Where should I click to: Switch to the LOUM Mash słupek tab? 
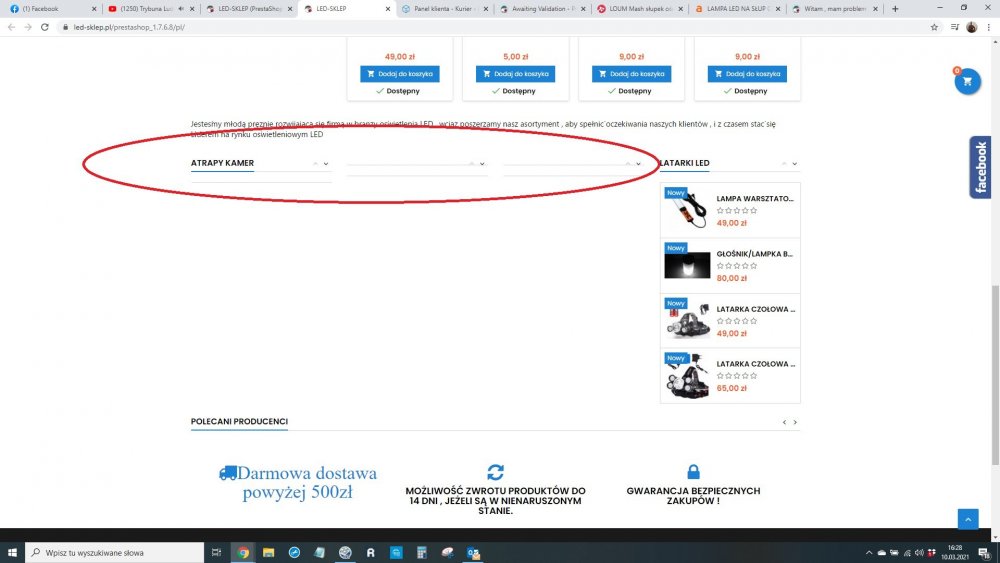point(639,9)
